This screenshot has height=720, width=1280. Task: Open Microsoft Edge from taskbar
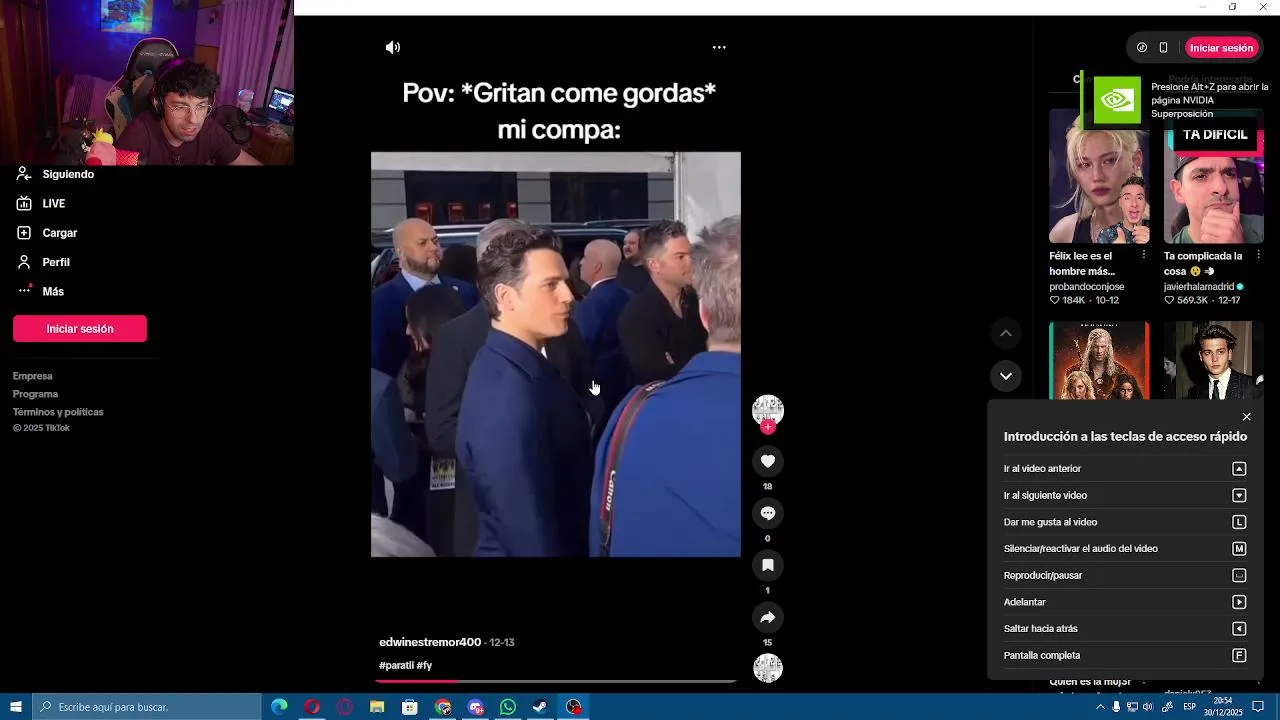coord(279,707)
